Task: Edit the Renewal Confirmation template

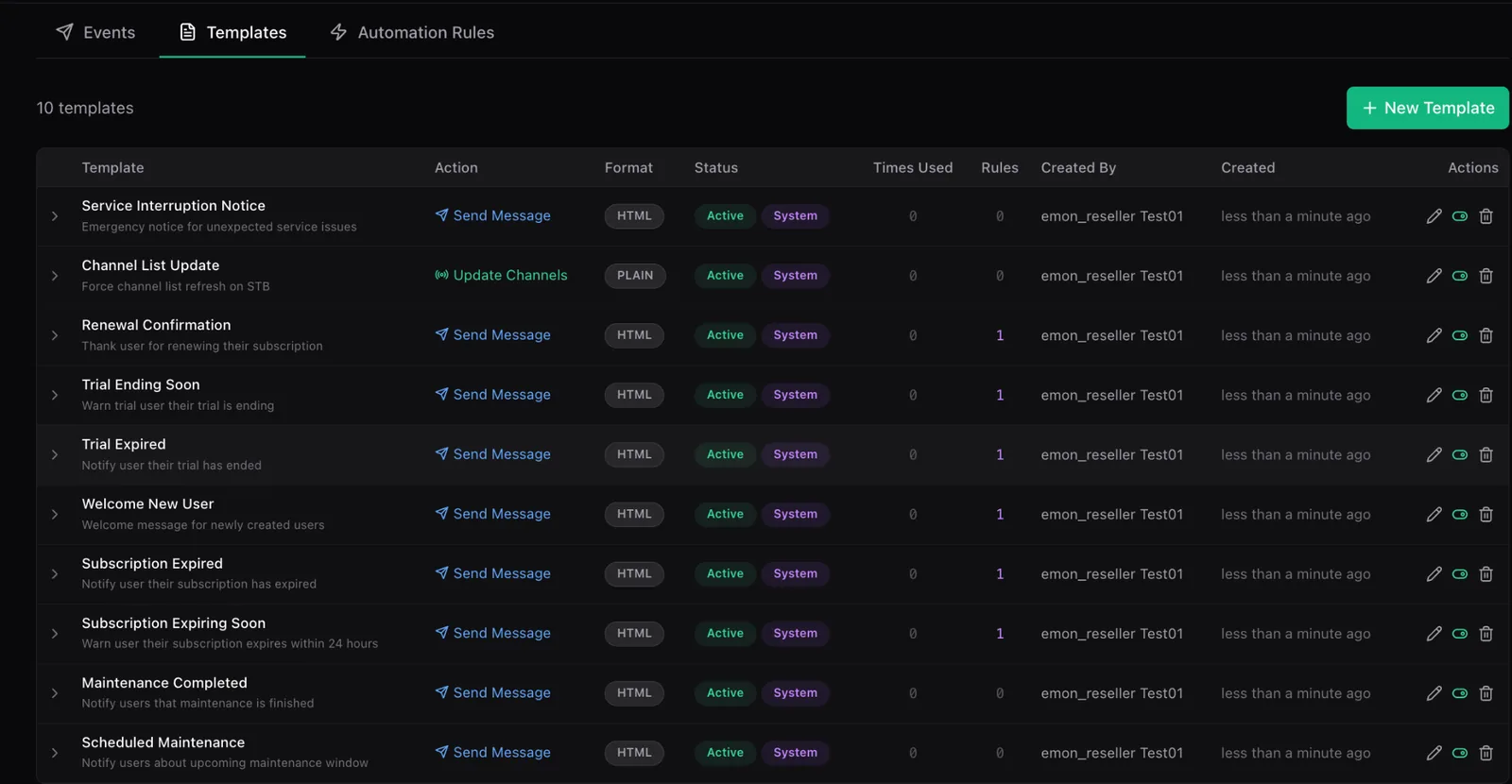Action: [1434, 335]
